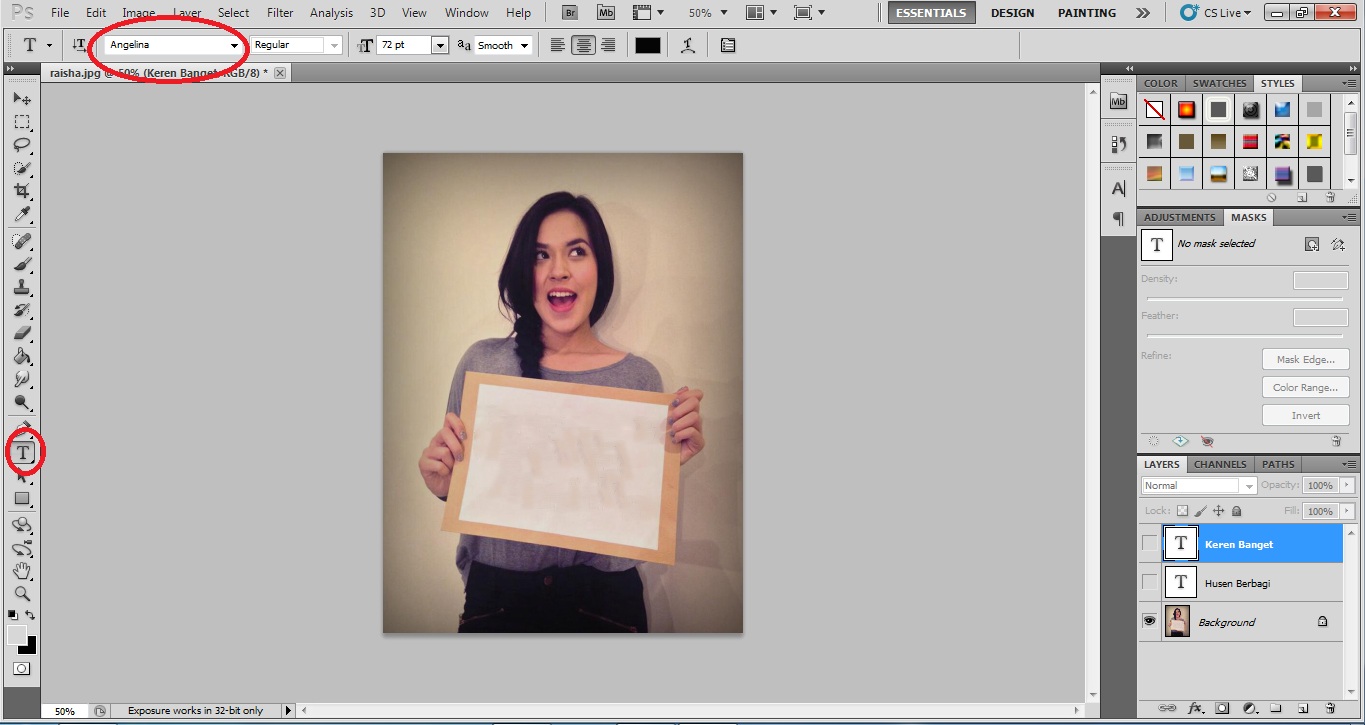Add a layer mask
The width and height of the screenshot is (1365, 725).
tap(1222, 708)
